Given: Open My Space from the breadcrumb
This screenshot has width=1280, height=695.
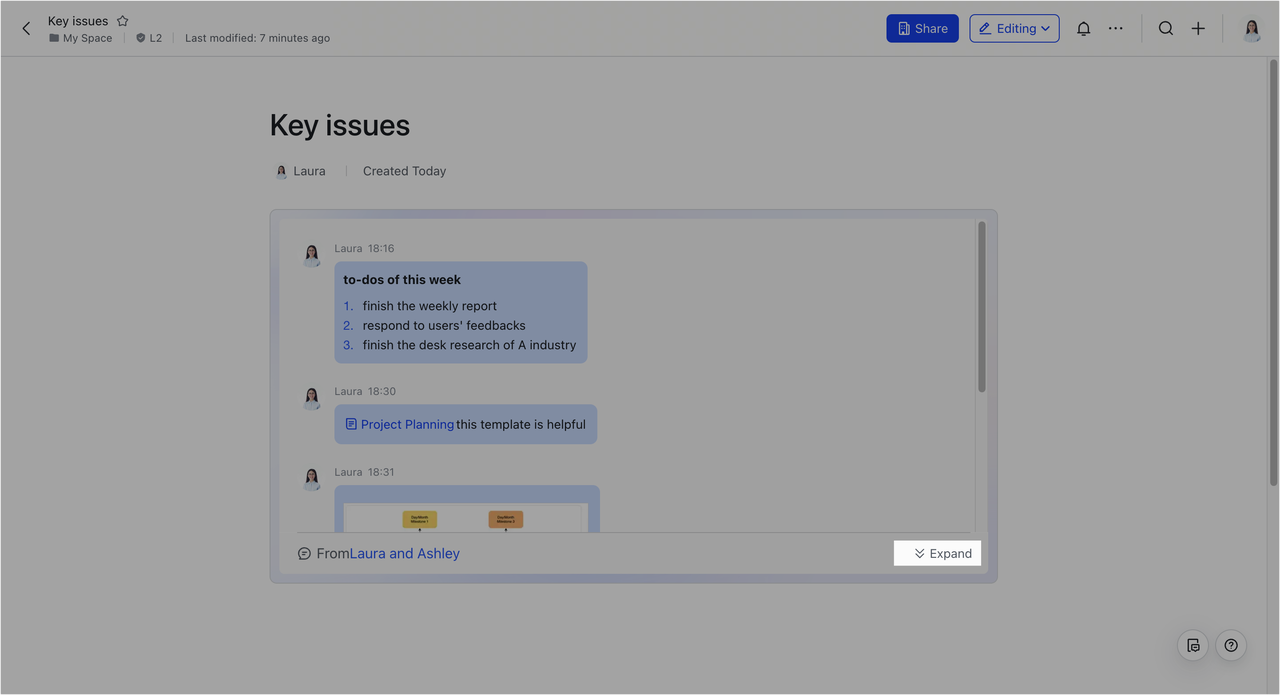Looking at the screenshot, I should point(88,38).
